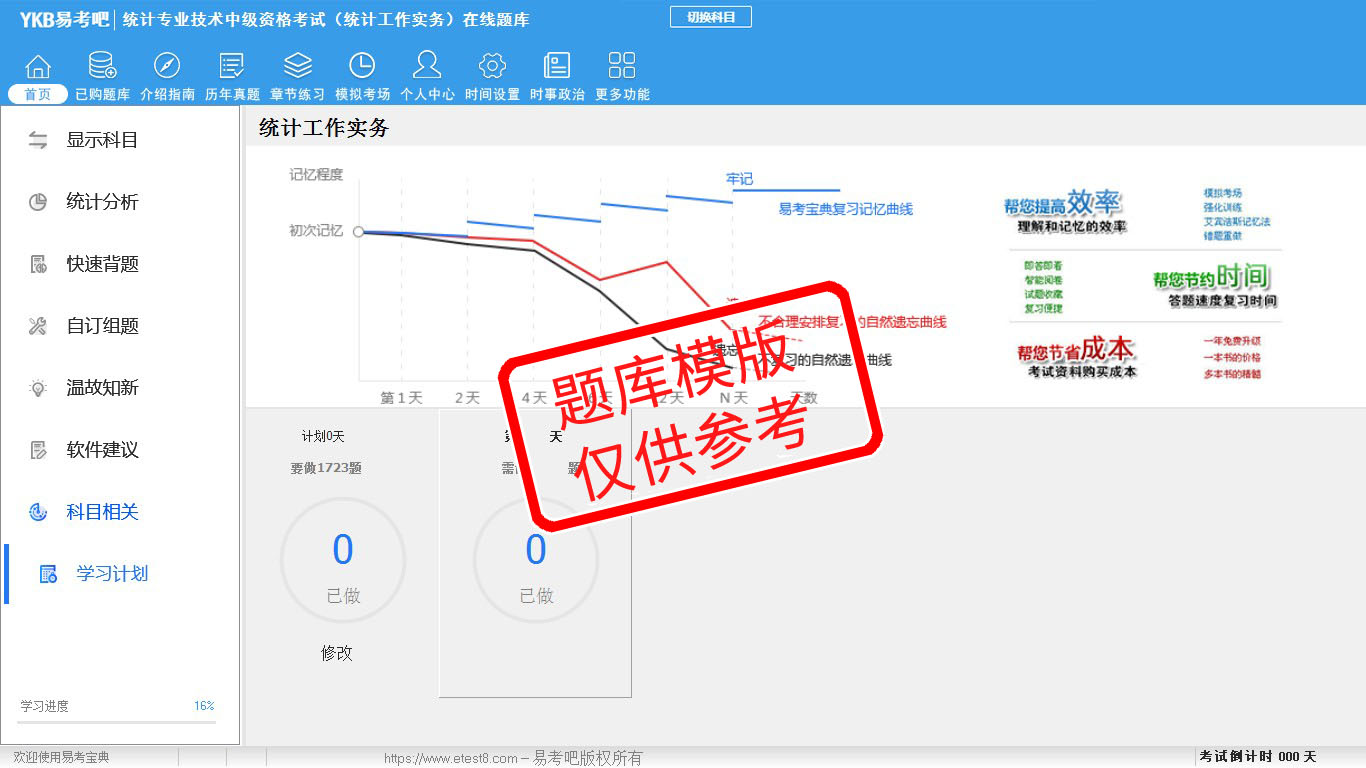
Task: Click 修改 under the study plan
Action: (x=337, y=653)
